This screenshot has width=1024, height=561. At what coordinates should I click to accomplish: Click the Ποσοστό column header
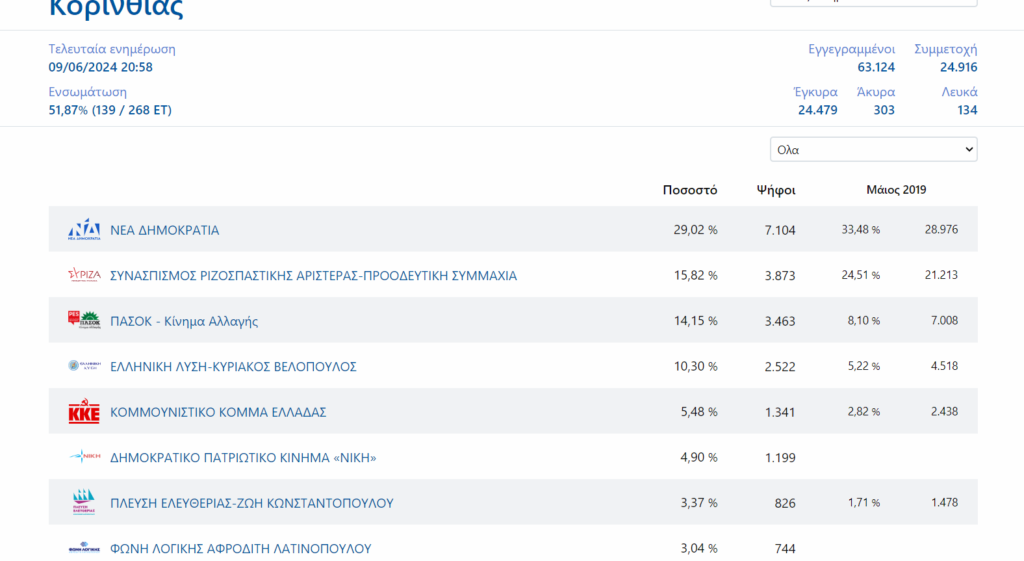click(x=690, y=190)
